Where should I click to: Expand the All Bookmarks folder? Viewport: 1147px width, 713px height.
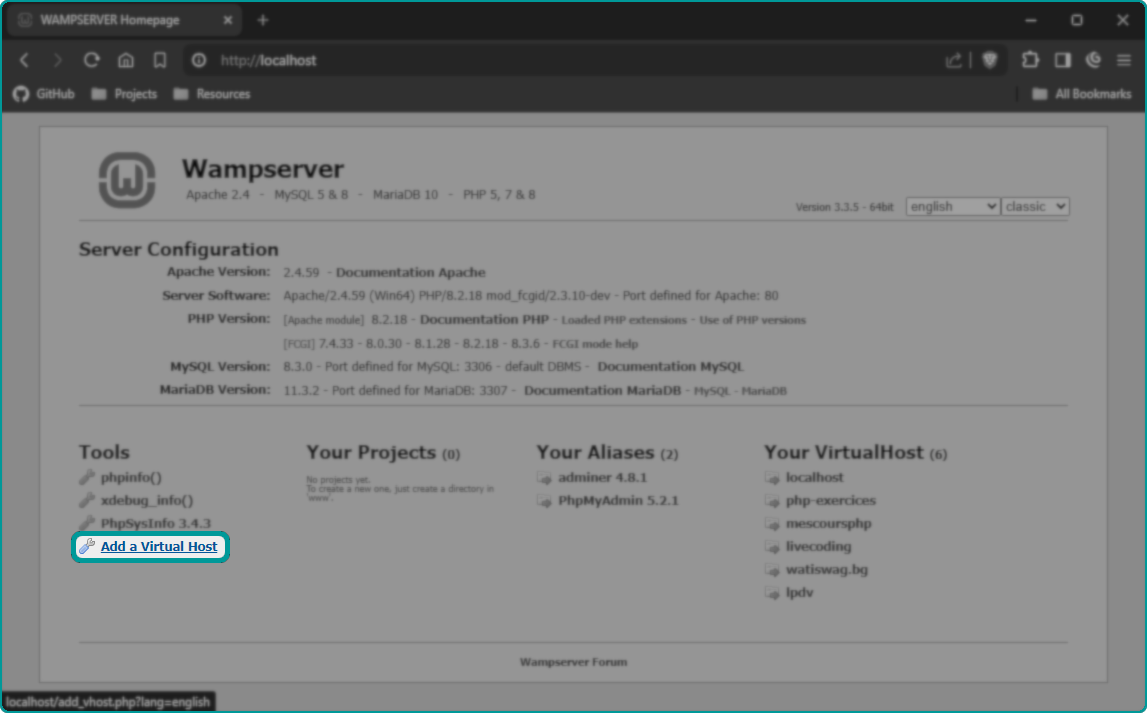tap(1081, 94)
